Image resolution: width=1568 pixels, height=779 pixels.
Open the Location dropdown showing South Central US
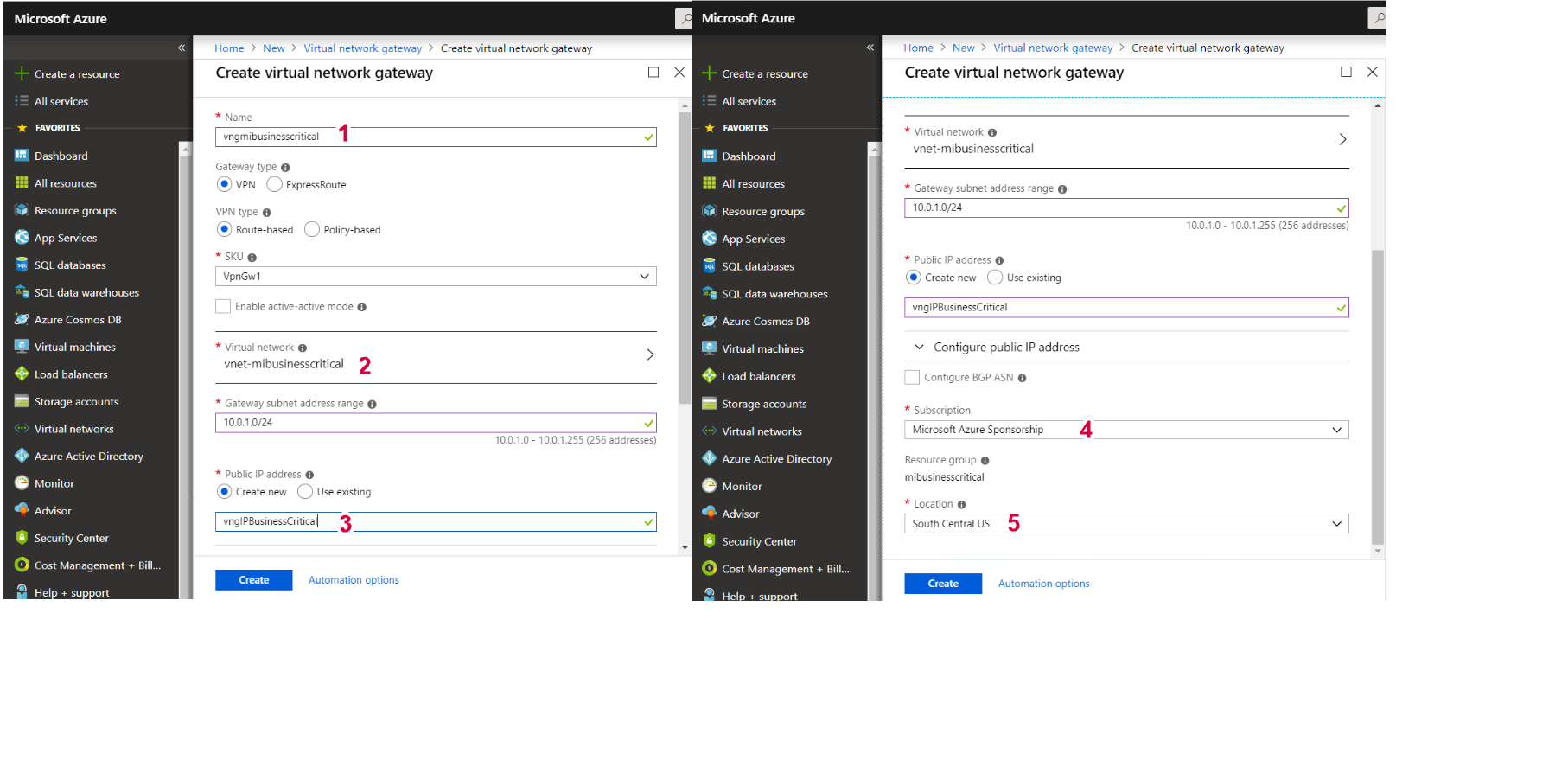click(1125, 524)
